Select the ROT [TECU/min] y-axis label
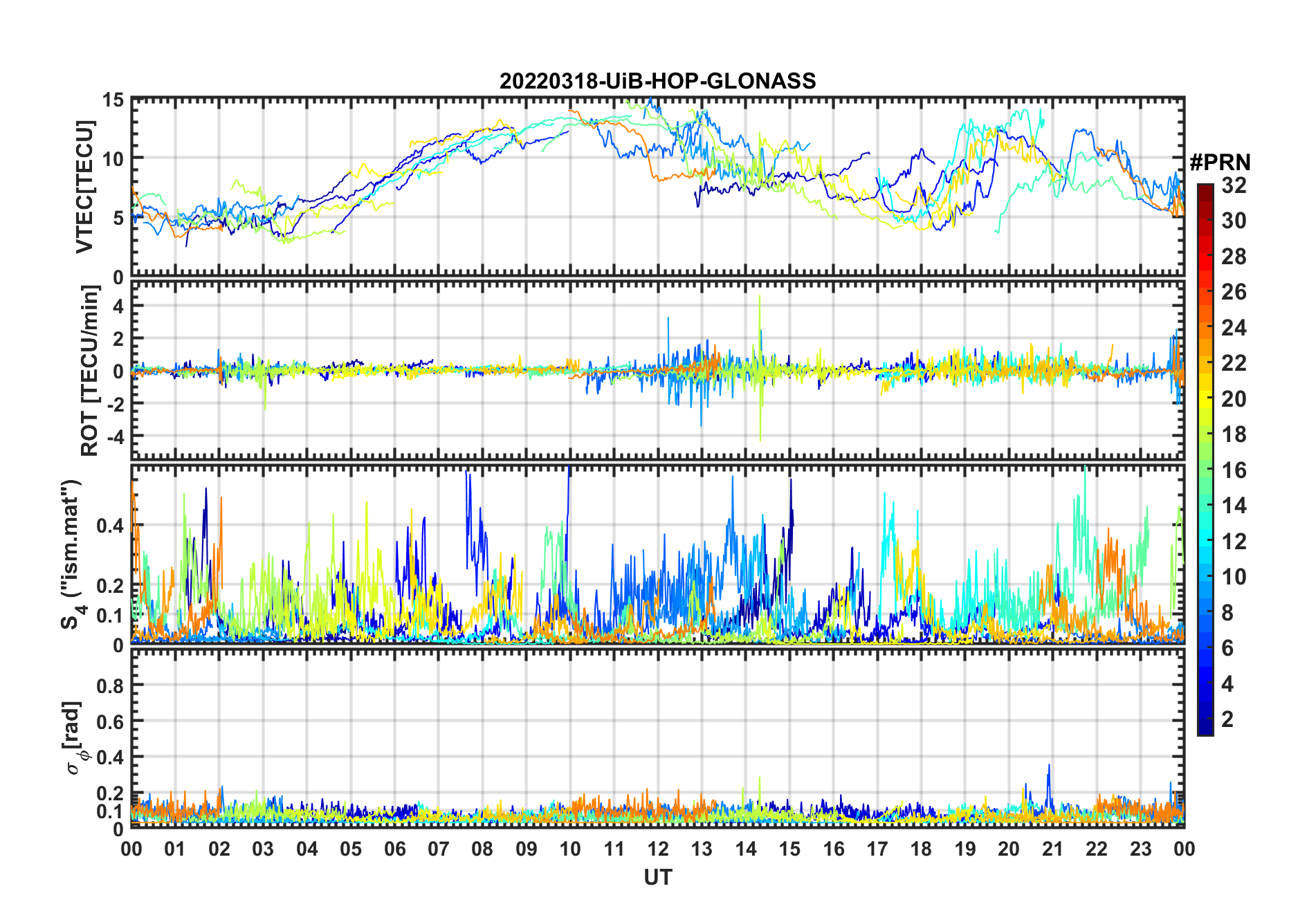The width and height of the screenshot is (1316, 920). 89,371
